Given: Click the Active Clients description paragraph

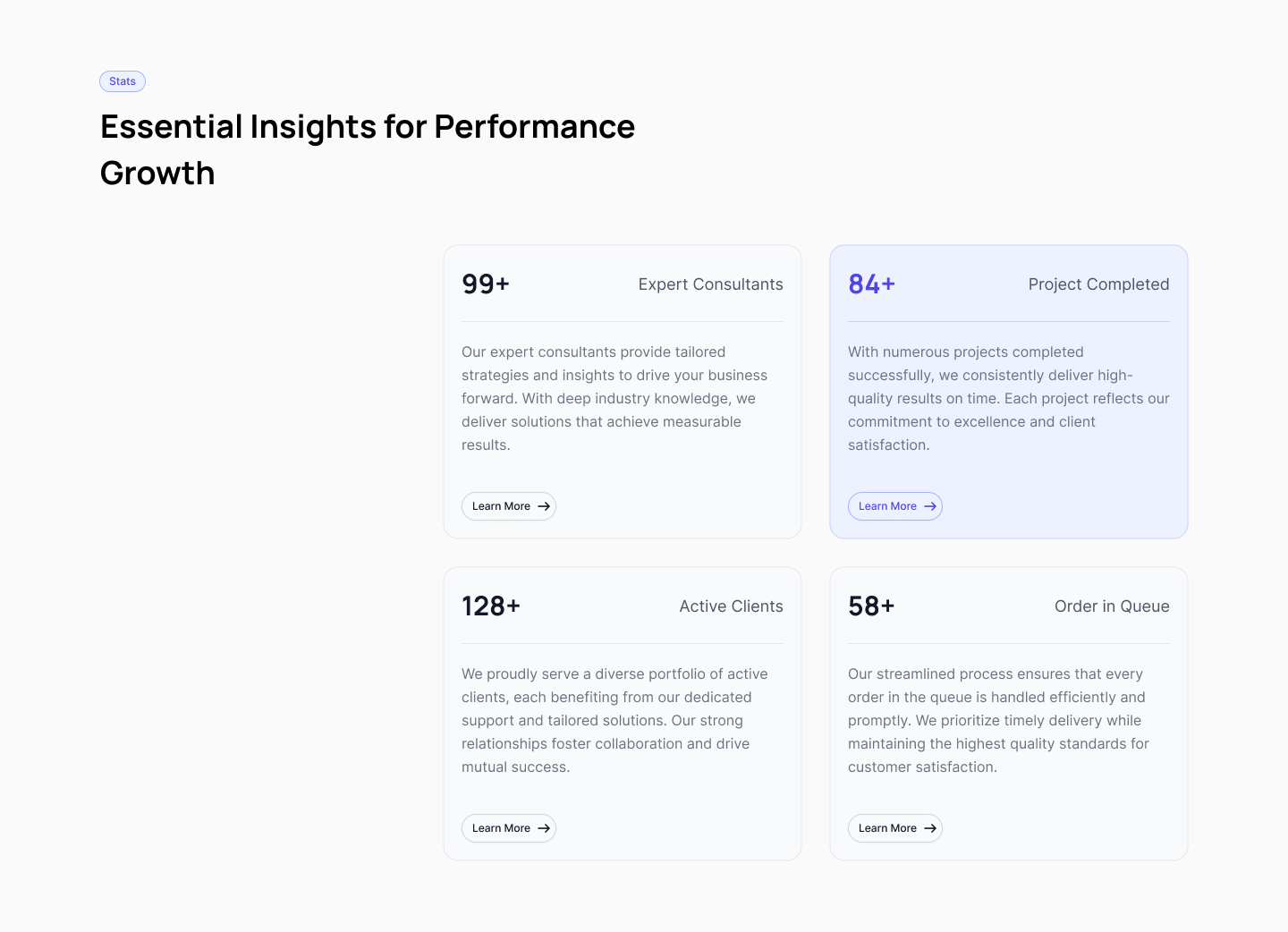Looking at the screenshot, I should (614, 720).
